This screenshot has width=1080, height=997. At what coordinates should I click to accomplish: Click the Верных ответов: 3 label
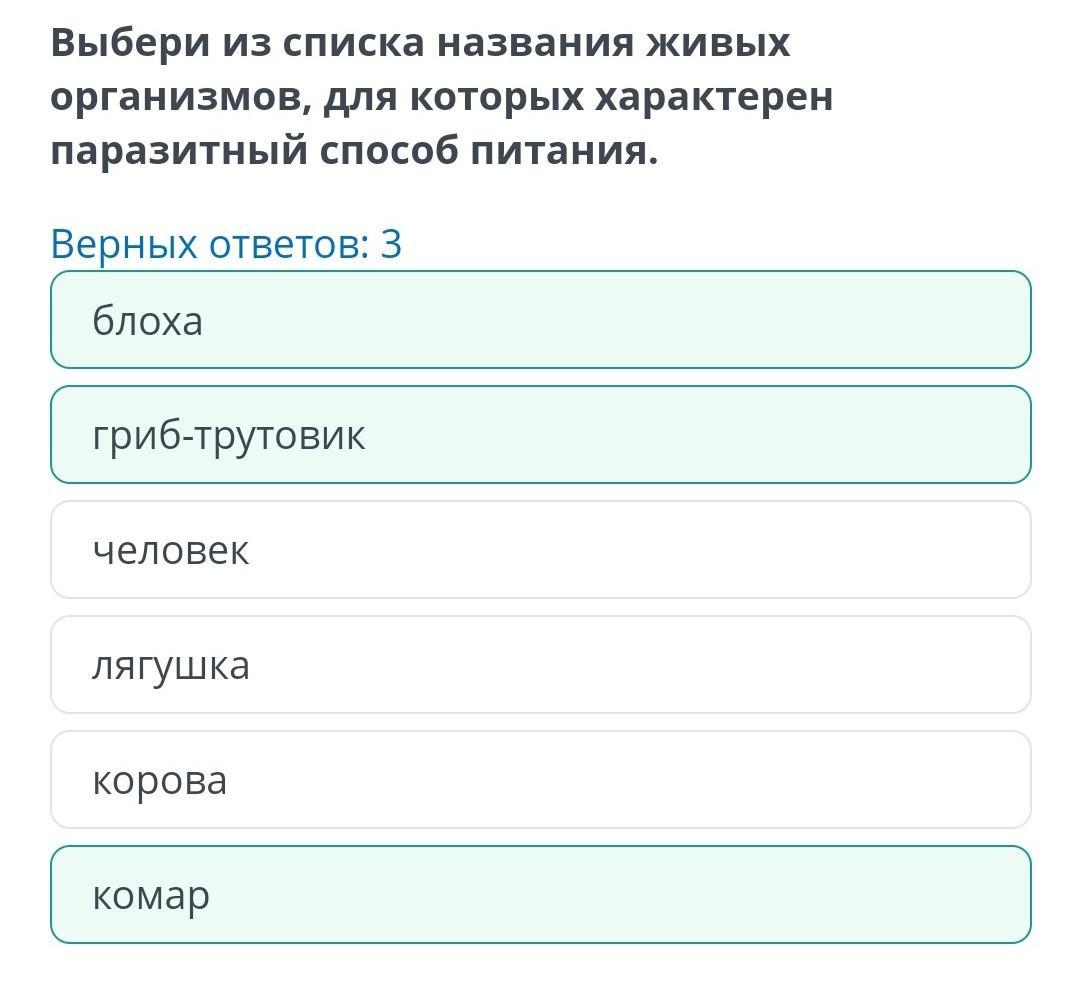pos(227,244)
